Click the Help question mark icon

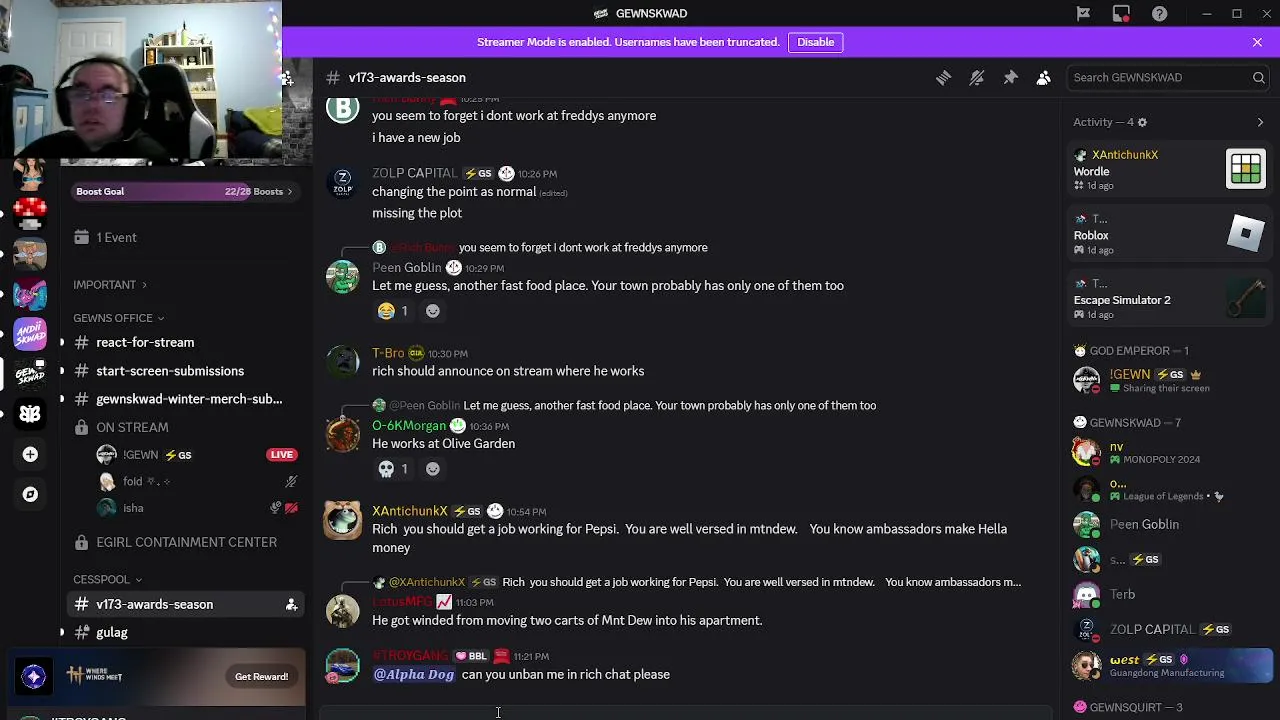(x=1159, y=14)
